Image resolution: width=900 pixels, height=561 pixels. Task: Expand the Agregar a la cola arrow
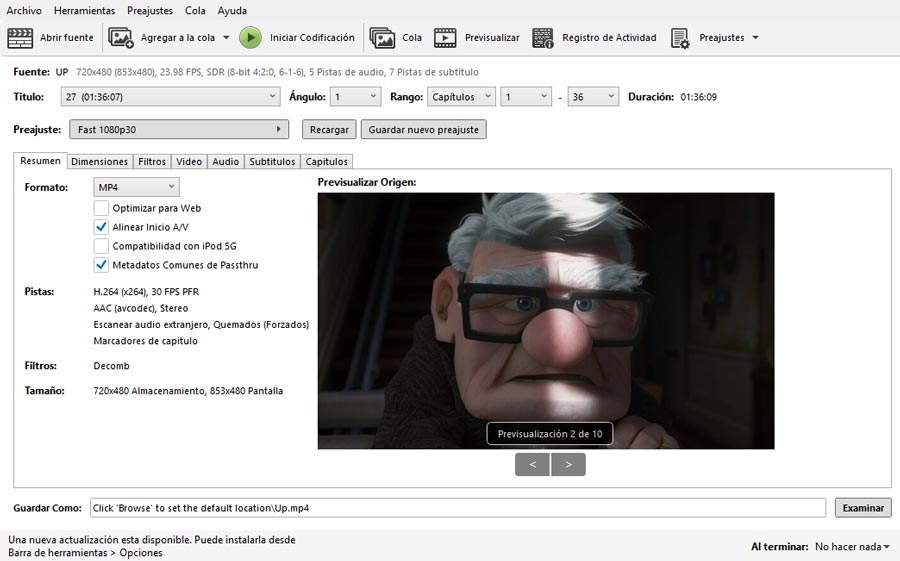(226, 38)
